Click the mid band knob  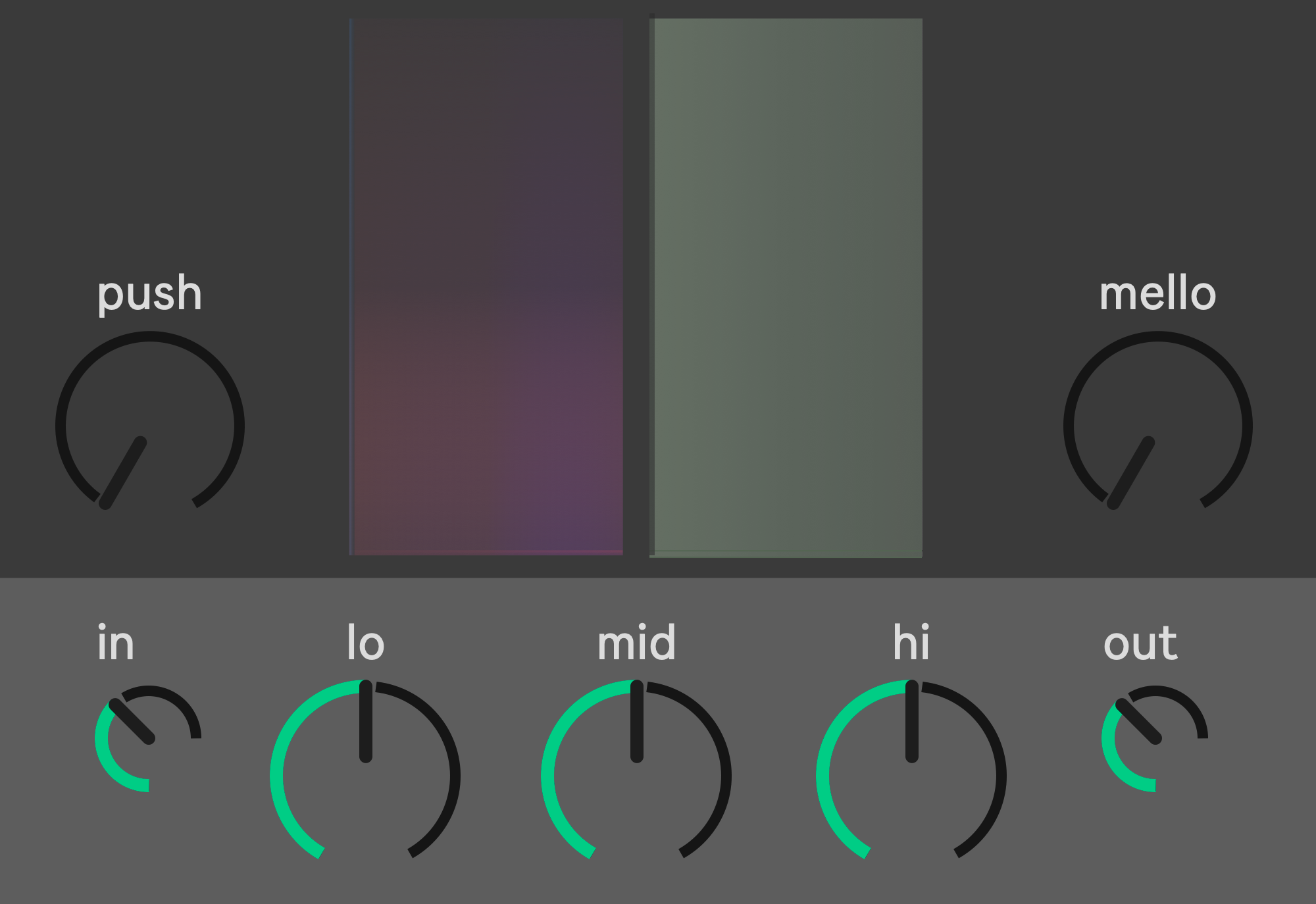click(x=636, y=776)
